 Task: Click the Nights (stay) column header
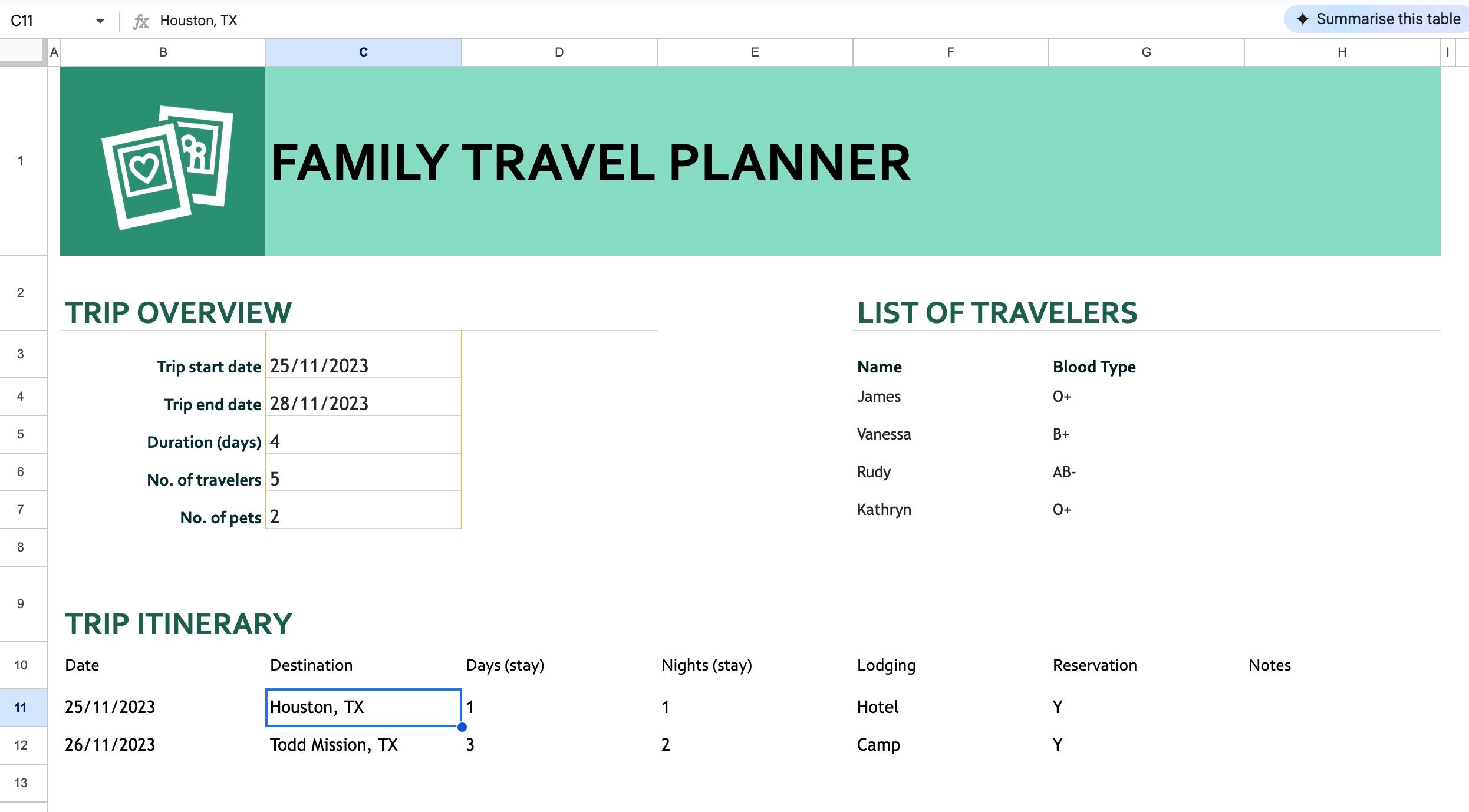point(707,665)
